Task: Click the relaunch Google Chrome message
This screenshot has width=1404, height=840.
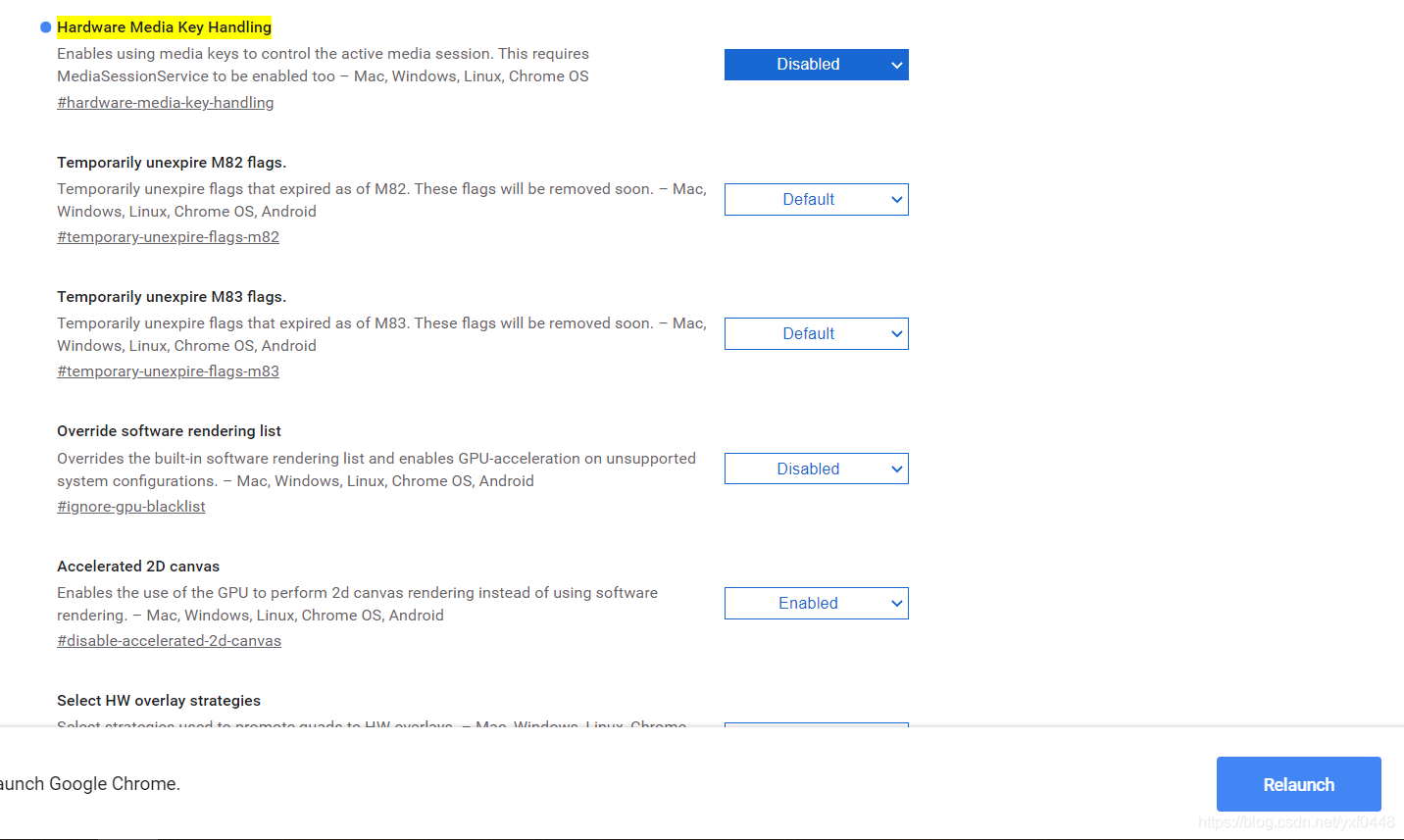Action: tap(90, 784)
